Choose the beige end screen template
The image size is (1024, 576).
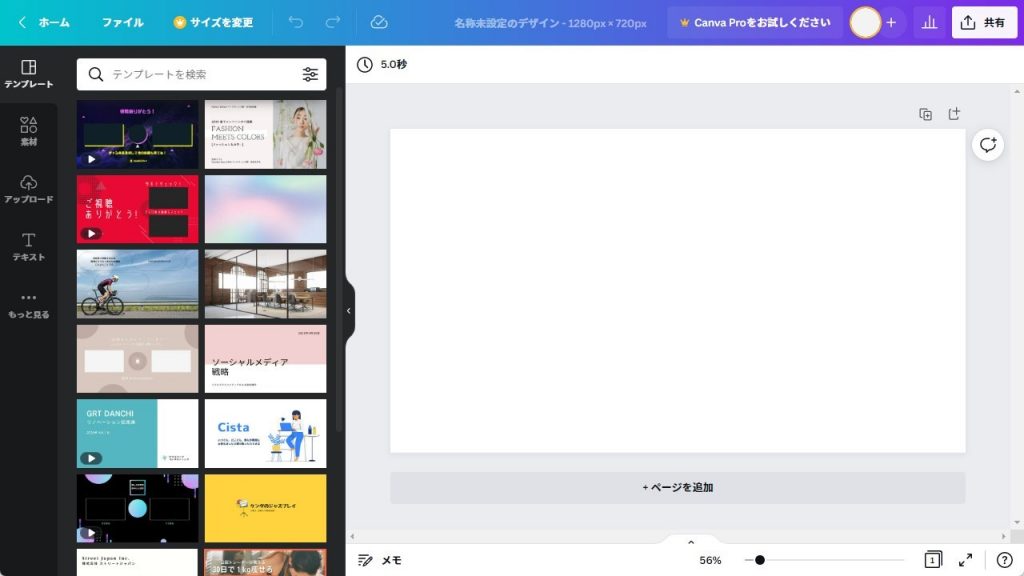tap(137, 359)
